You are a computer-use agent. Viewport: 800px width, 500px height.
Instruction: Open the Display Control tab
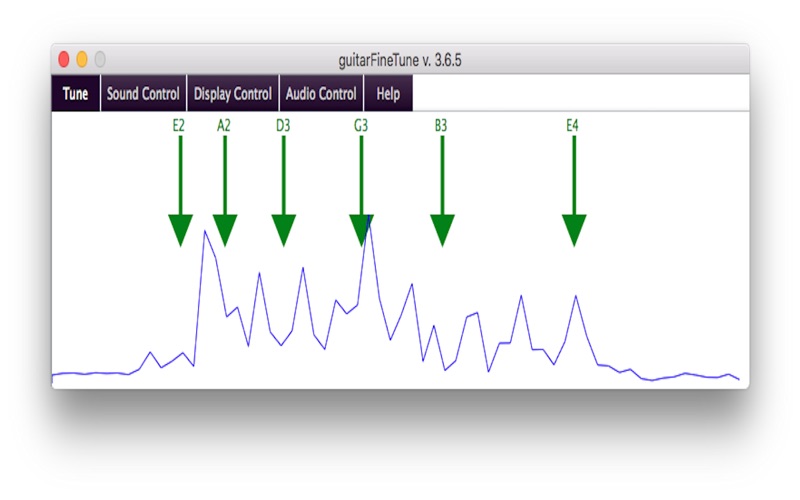(x=233, y=93)
